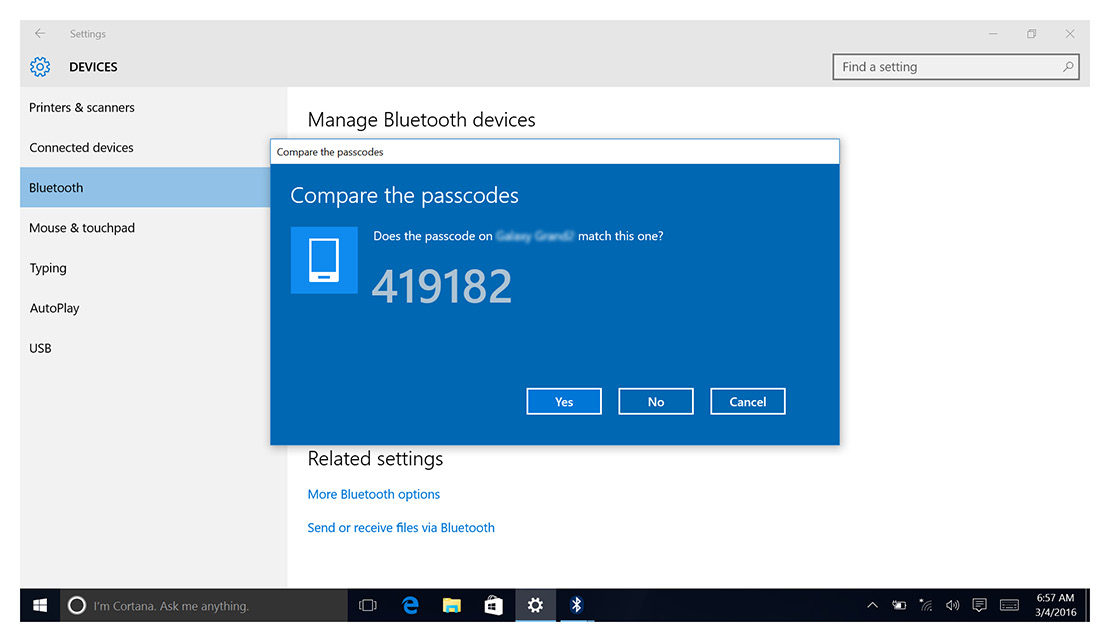Open USB settings page
Image resolution: width=1110 pixels, height=642 pixels.
[x=145, y=348]
